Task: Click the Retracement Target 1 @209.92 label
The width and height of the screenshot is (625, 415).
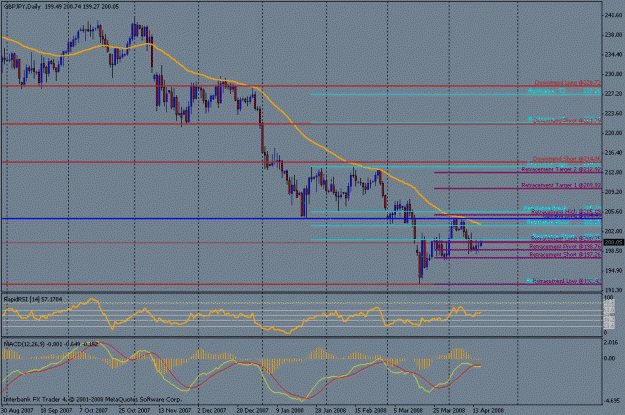Action: point(561,185)
